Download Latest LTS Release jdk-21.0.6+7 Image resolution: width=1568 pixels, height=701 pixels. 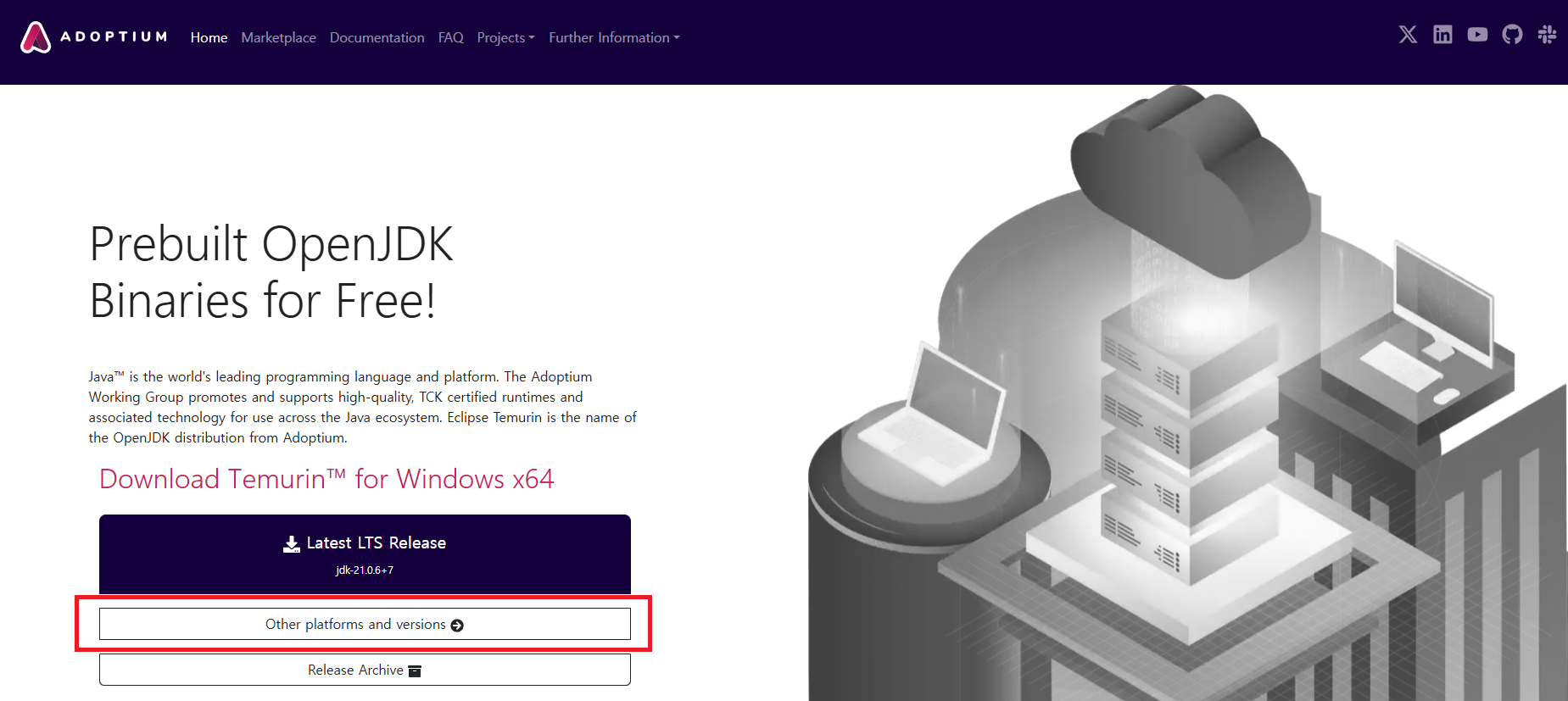[x=365, y=554]
